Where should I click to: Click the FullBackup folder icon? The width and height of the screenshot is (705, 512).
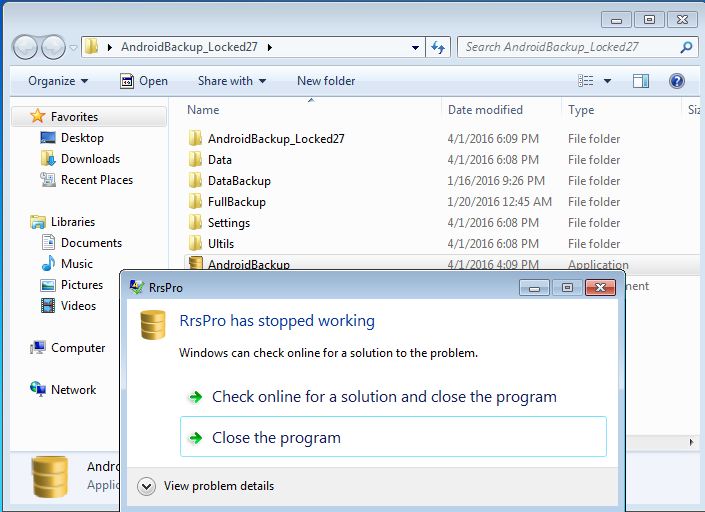pos(195,201)
